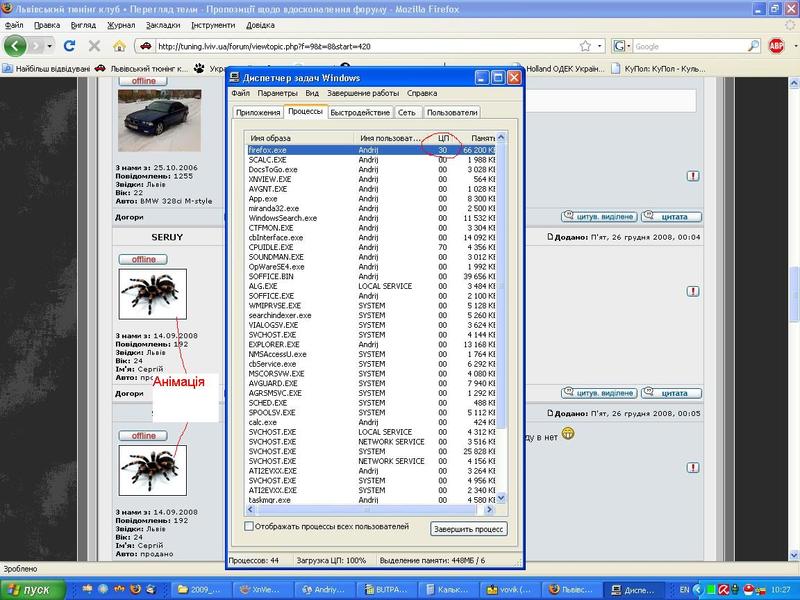Screen dimensions: 800x600
Task: Click inside the Google search input box
Action: [689, 46]
